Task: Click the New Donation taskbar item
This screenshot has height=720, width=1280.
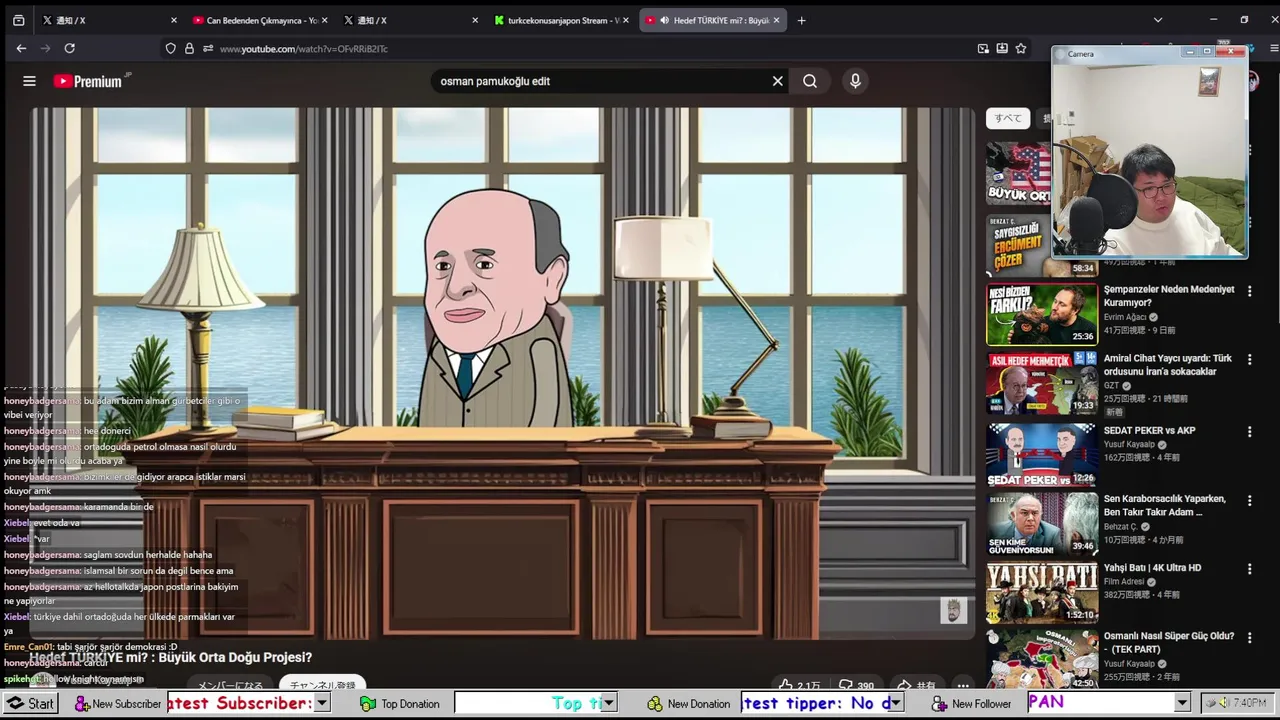Action: 689,704
